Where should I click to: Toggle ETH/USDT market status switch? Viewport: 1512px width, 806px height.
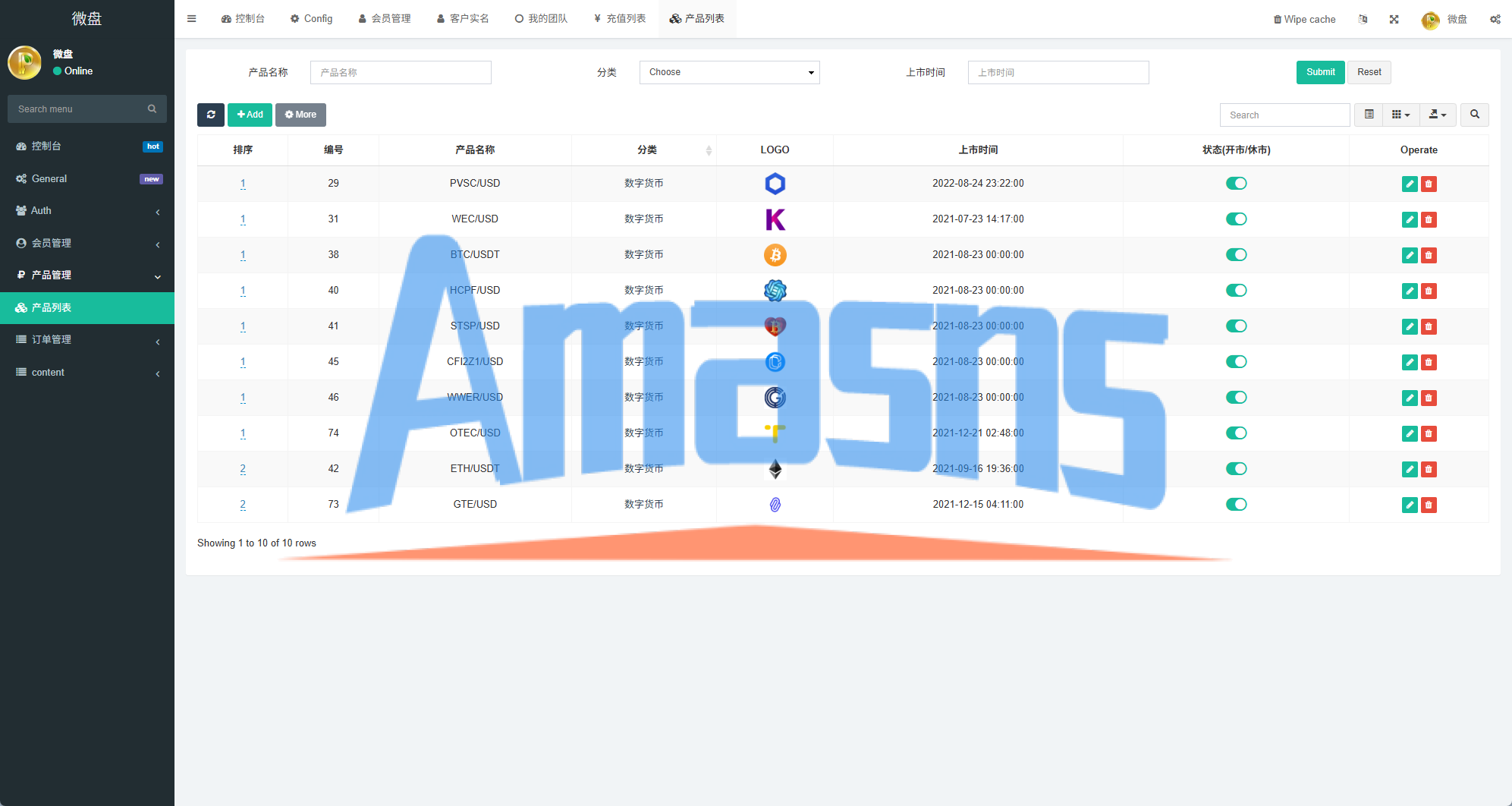coord(1236,468)
